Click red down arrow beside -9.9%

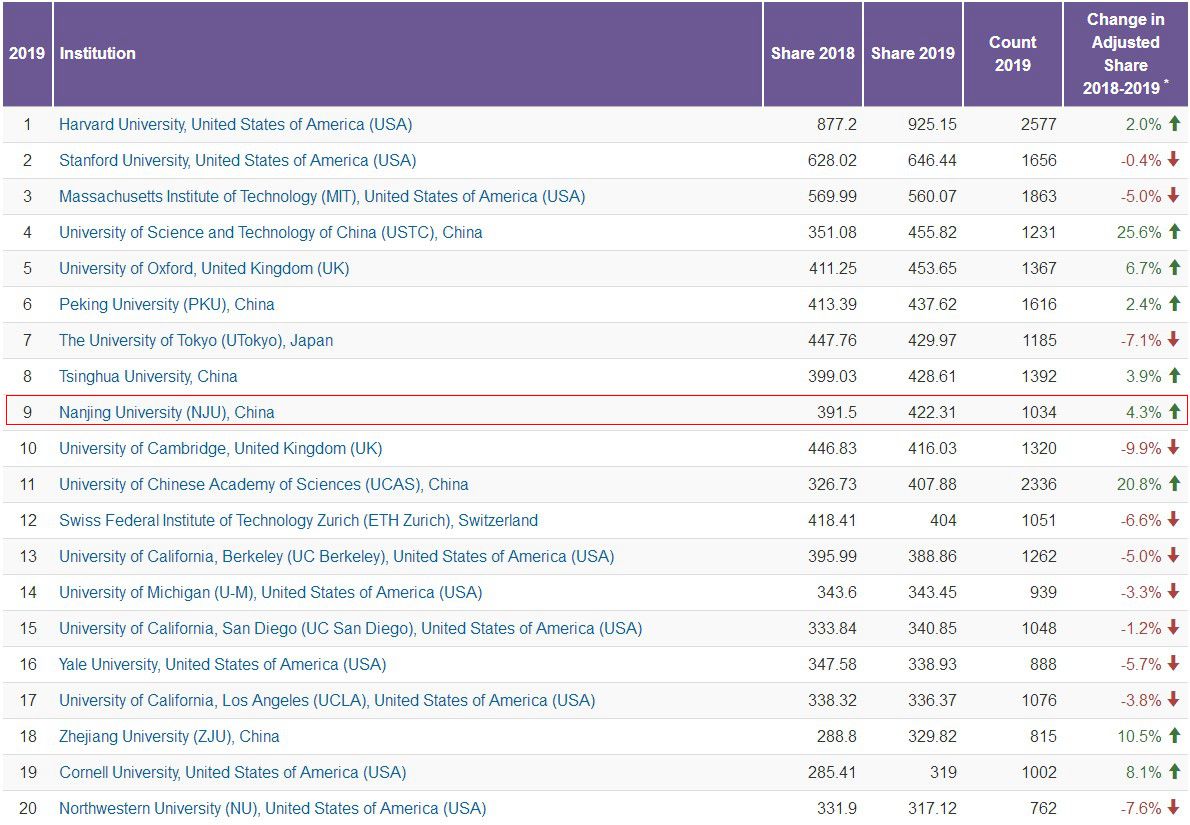(x=1174, y=448)
